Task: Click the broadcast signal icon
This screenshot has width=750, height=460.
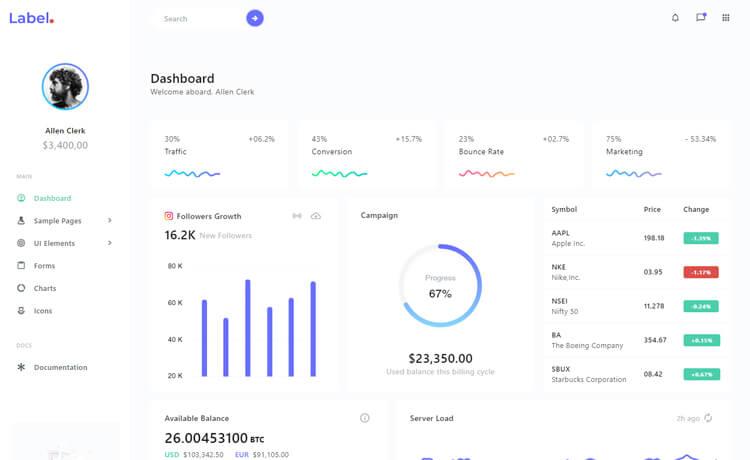Action: tap(297, 216)
